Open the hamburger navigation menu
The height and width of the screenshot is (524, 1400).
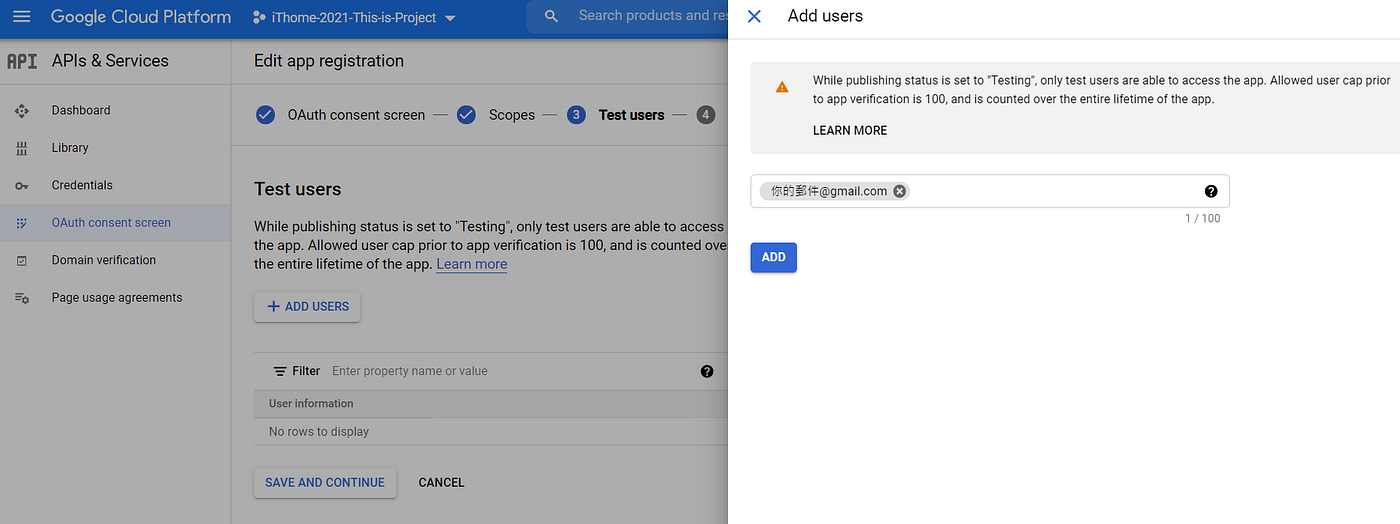[x=21, y=17]
